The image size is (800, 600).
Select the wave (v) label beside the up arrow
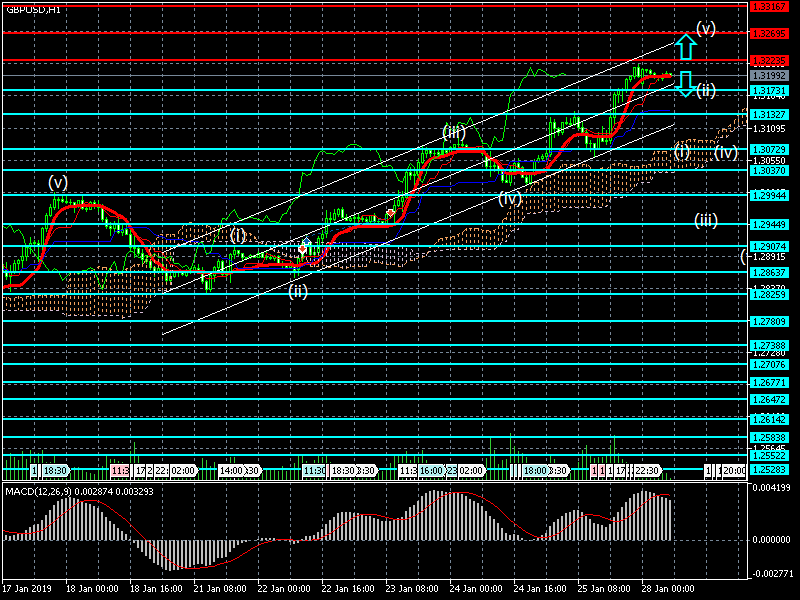pos(706,29)
